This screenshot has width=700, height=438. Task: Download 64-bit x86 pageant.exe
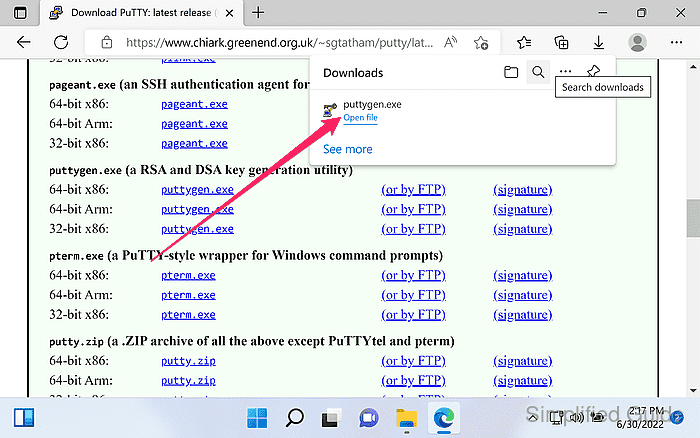coord(194,104)
